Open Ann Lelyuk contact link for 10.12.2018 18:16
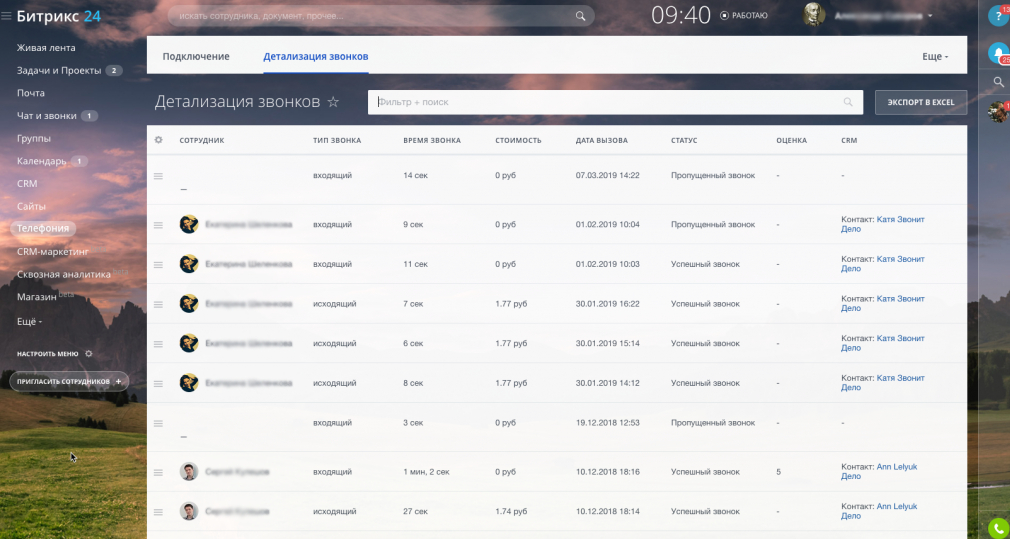1010x539 pixels. click(x=897, y=467)
